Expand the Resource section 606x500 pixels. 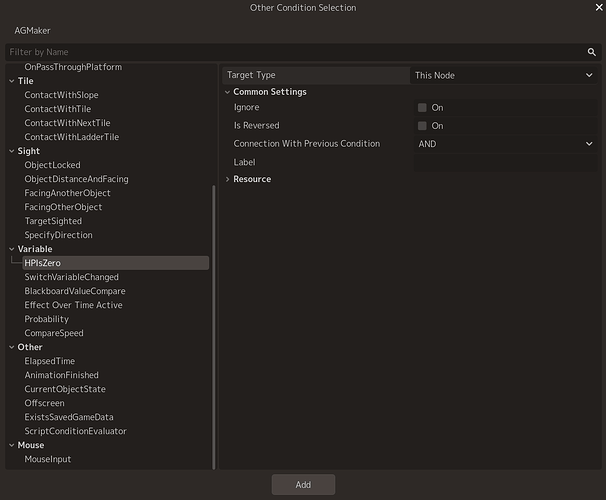click(228, 179)
